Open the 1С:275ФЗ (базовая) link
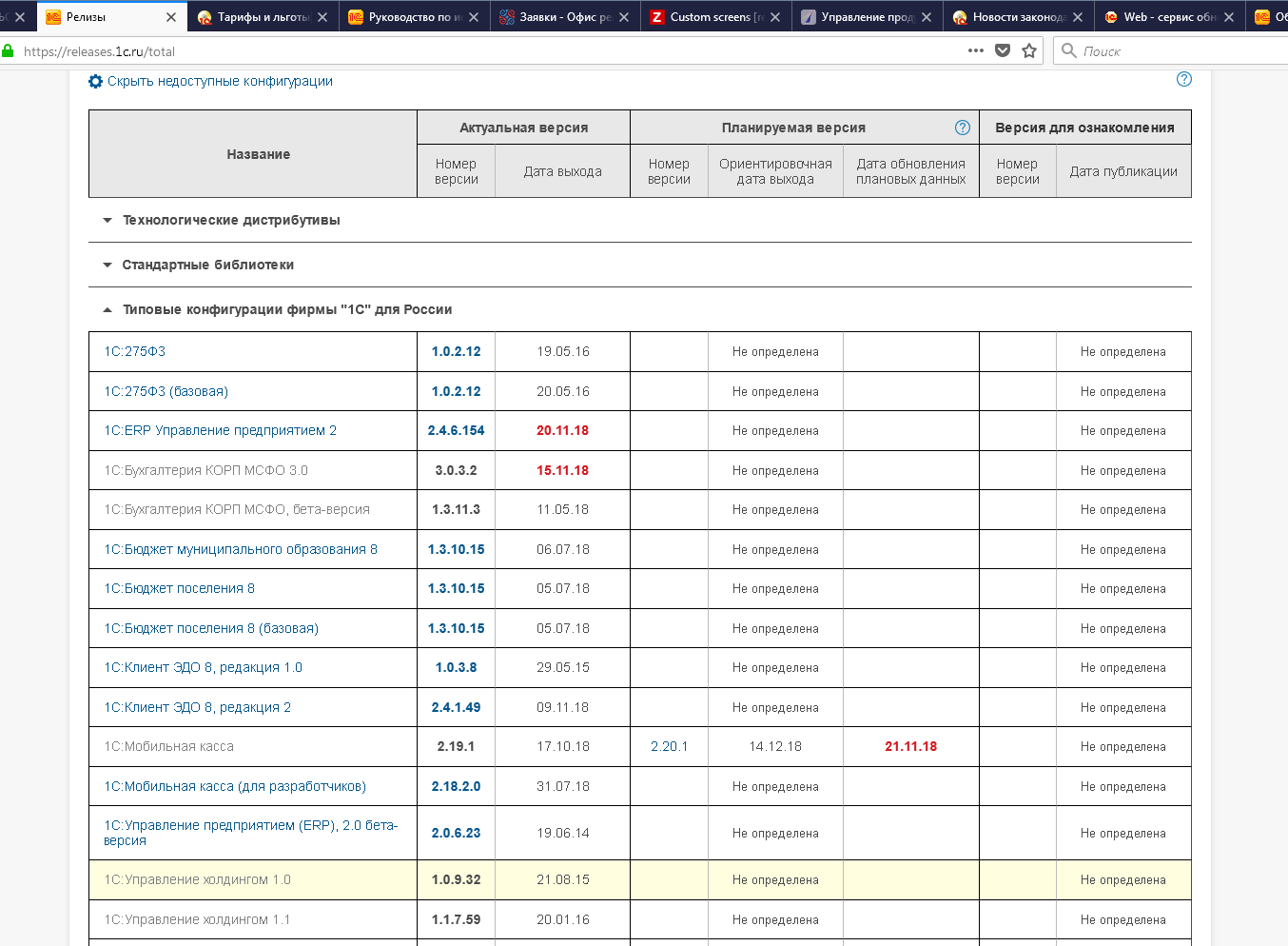The width and height of the screenshot is (1288, 946). [x=166, y=391]
